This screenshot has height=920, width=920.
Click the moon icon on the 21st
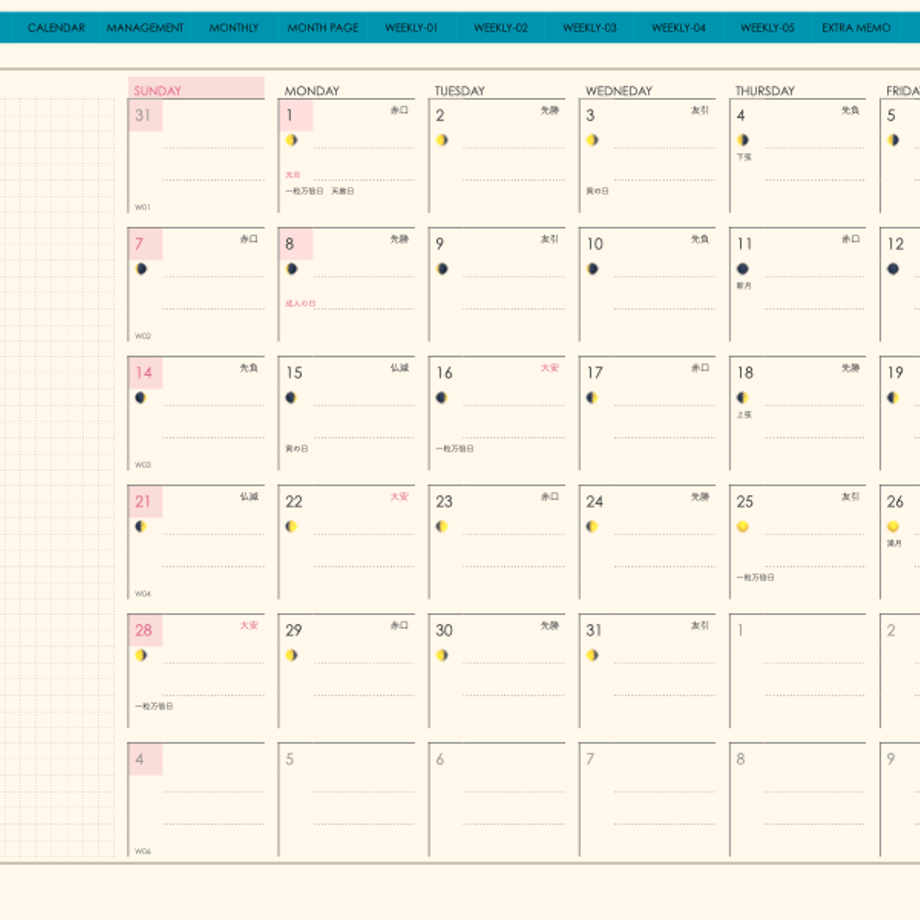click(140, 526)
